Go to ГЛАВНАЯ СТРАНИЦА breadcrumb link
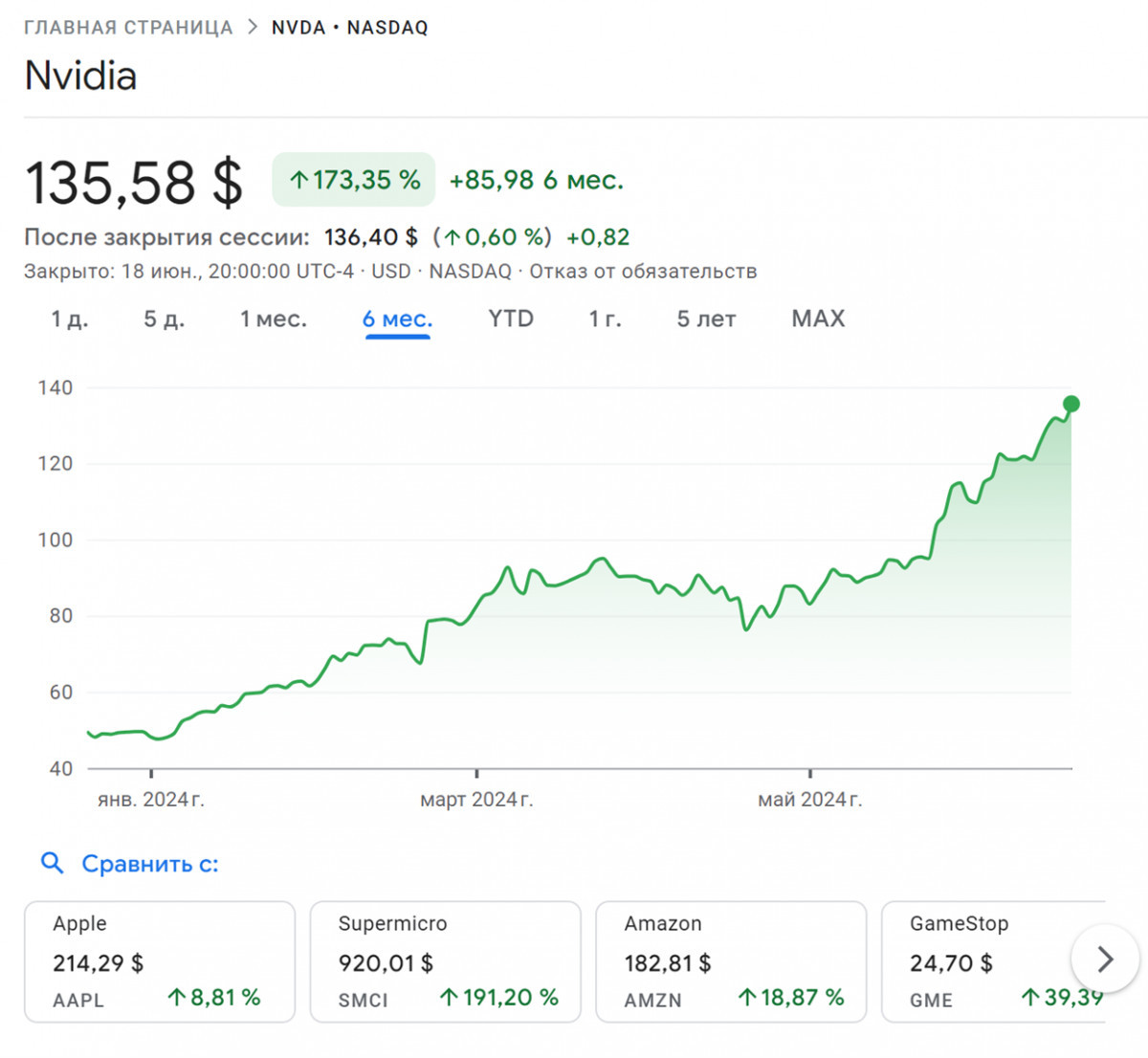This screenshot has width=1148, height=1058. (128, 28)
